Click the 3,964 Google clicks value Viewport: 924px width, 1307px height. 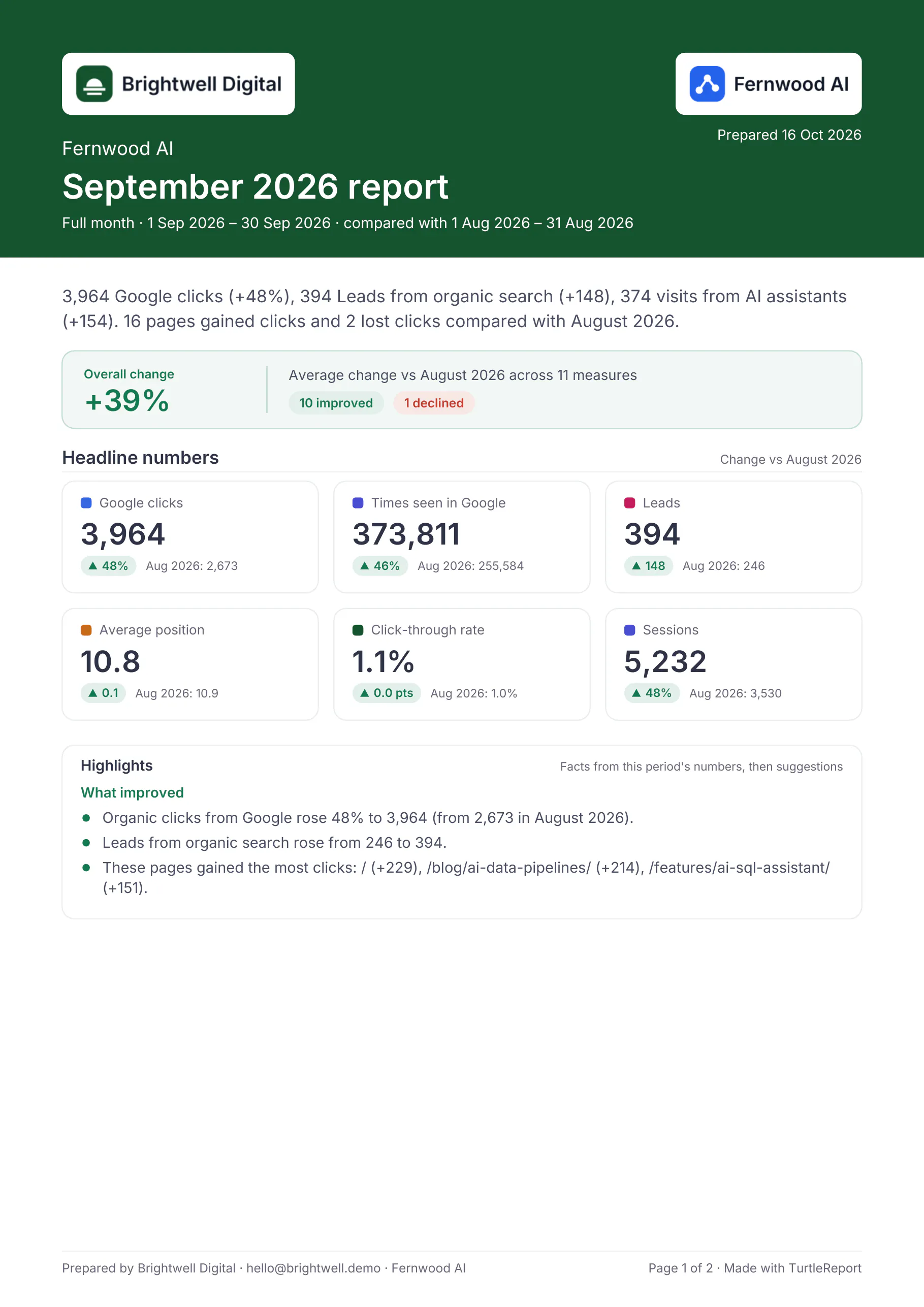(123, 534)
